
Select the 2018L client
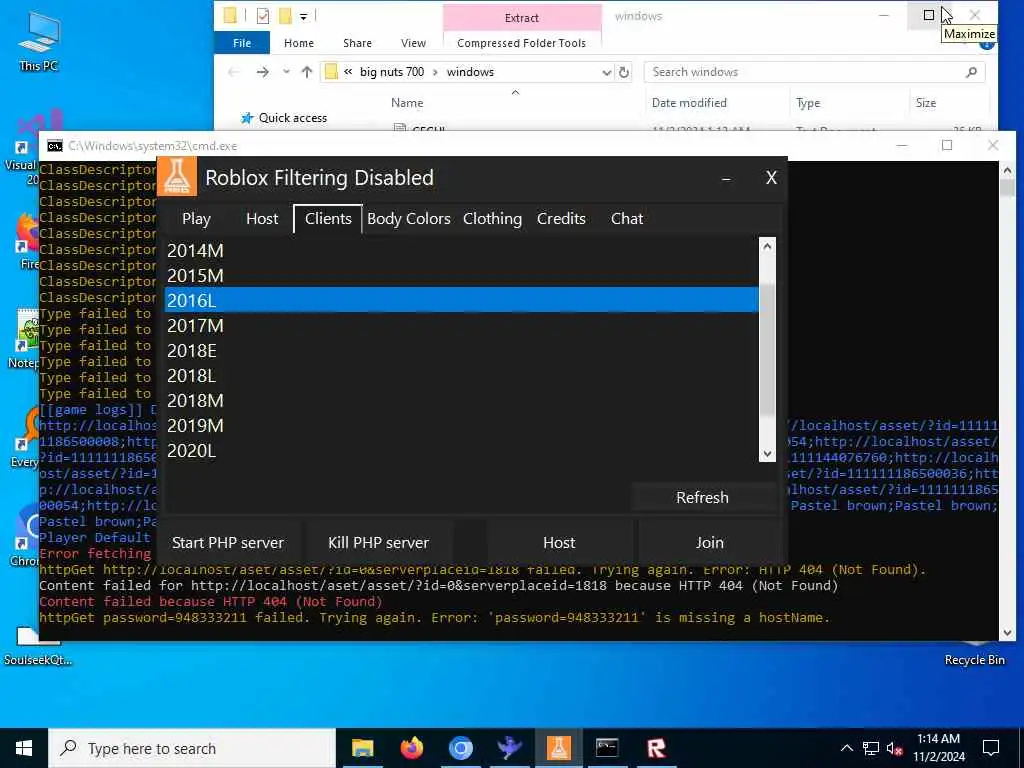pos(461,376)
